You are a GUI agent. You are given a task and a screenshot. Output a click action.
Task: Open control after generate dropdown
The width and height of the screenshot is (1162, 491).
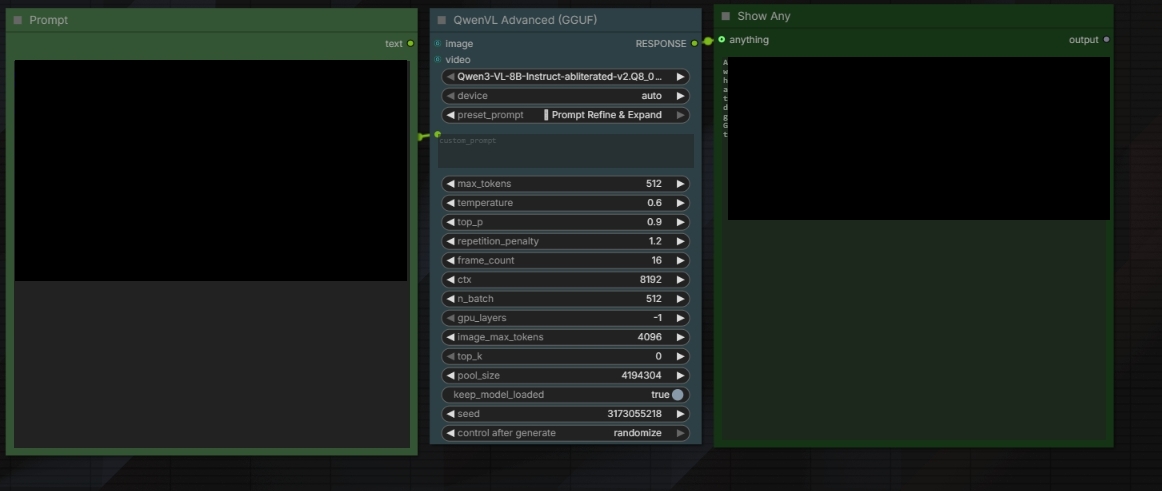565,433
